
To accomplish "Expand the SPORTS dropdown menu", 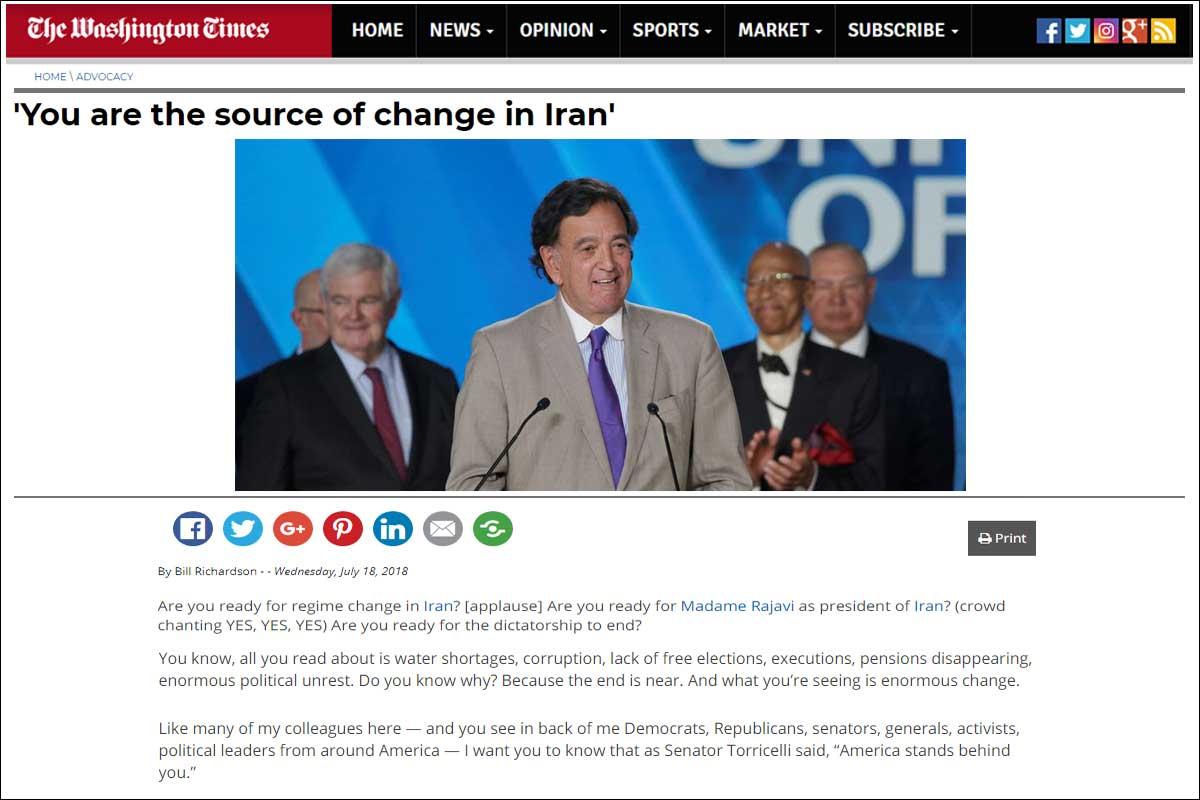I will tap(672, 30).
